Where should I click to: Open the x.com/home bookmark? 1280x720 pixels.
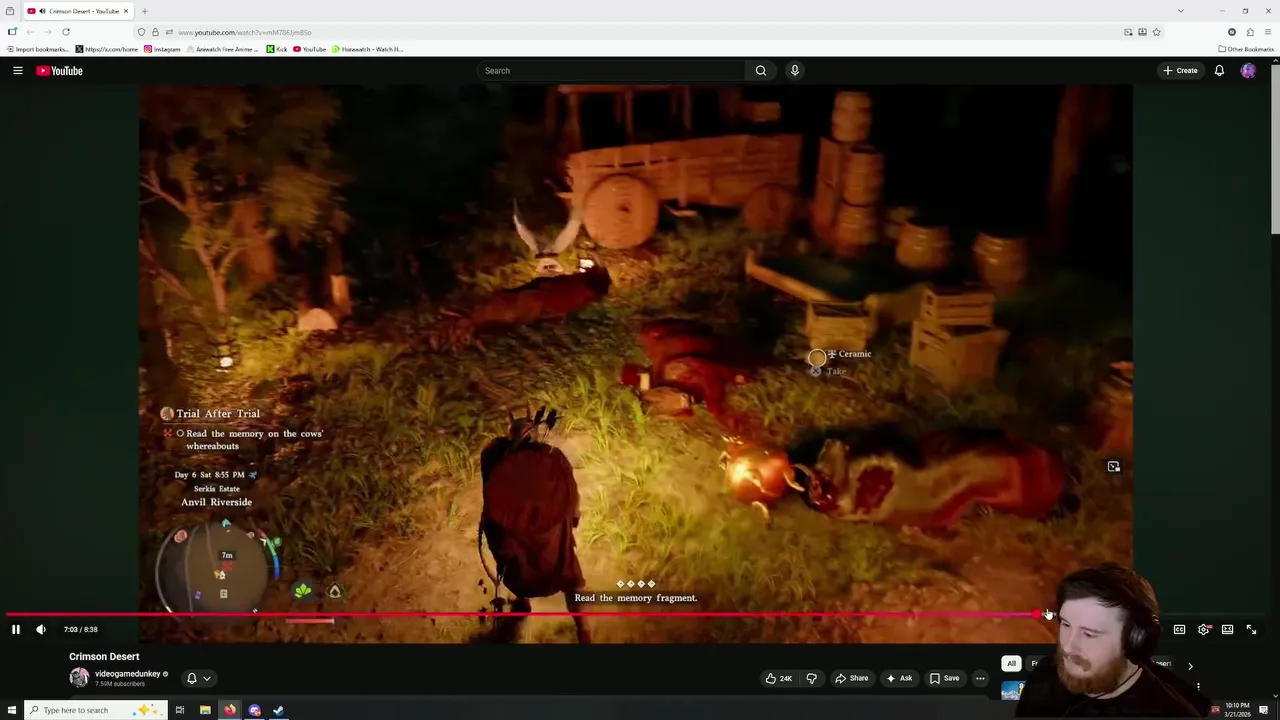[x=107, y=49]
